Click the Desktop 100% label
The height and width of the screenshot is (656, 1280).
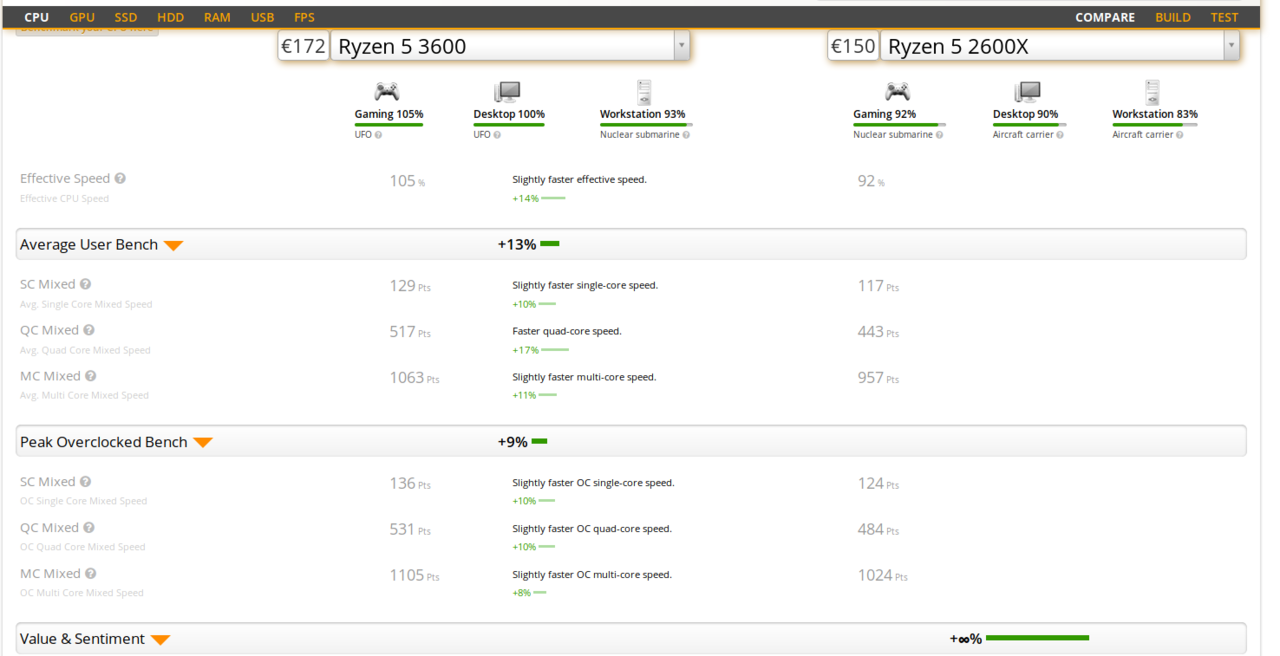[509, 114]
